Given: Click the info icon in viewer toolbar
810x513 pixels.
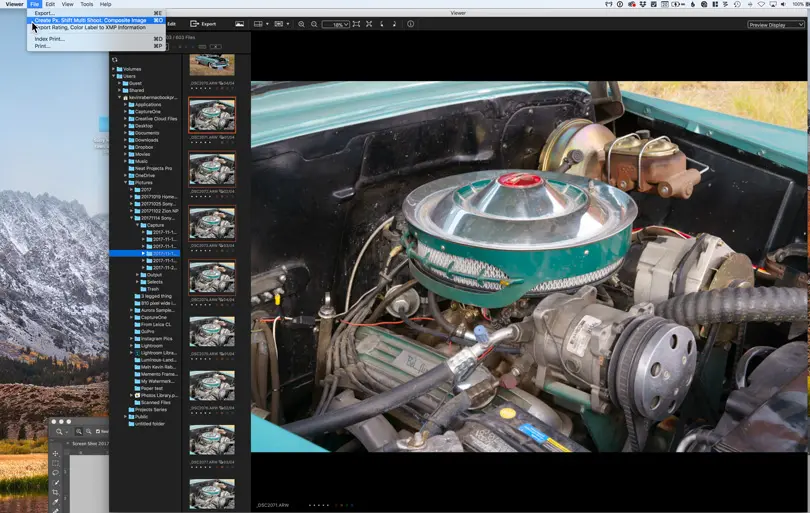Looking at the screenshot, I should click(x=410, y=23).
